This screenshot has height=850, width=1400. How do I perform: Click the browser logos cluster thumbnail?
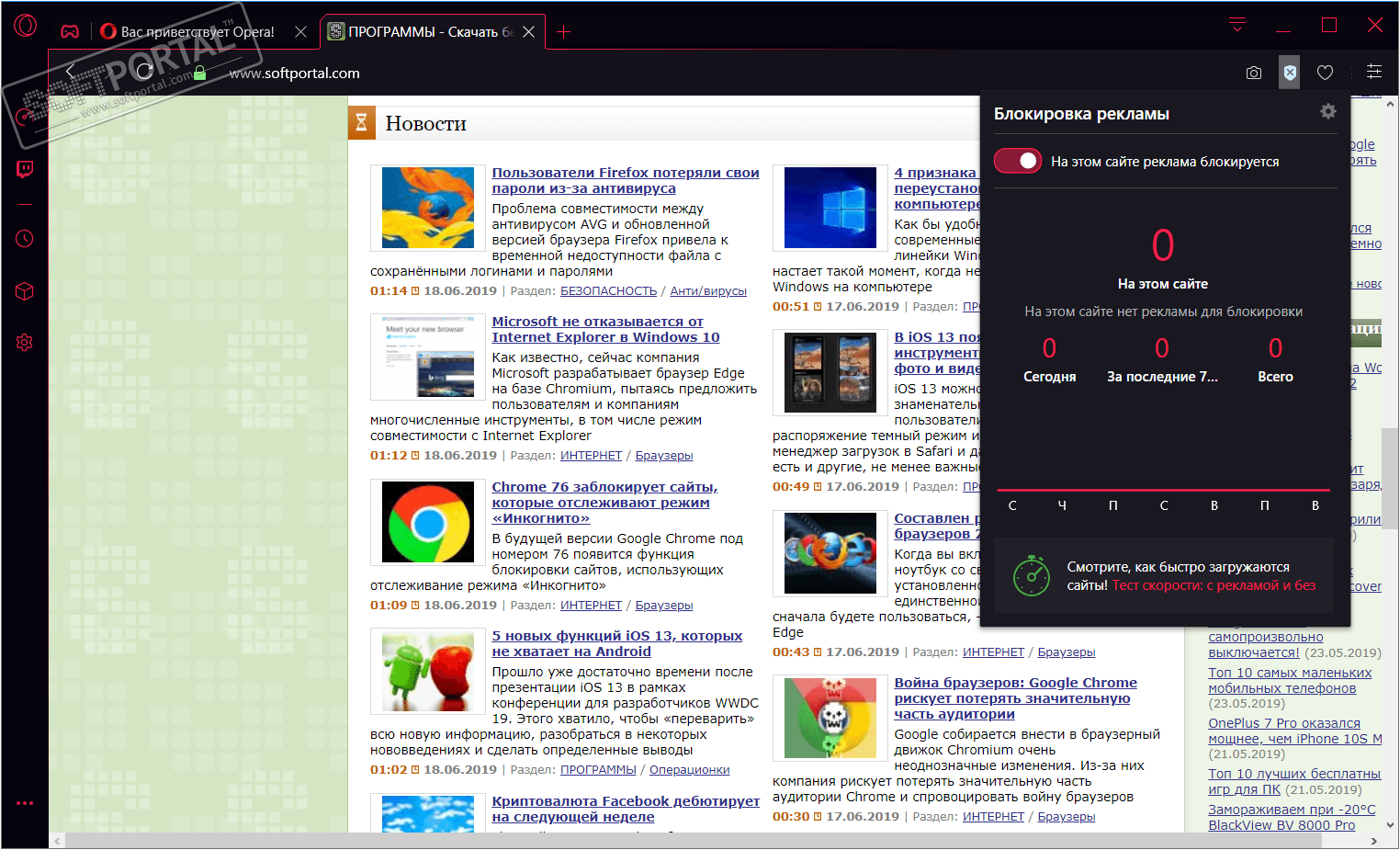(x=830, y=553)
